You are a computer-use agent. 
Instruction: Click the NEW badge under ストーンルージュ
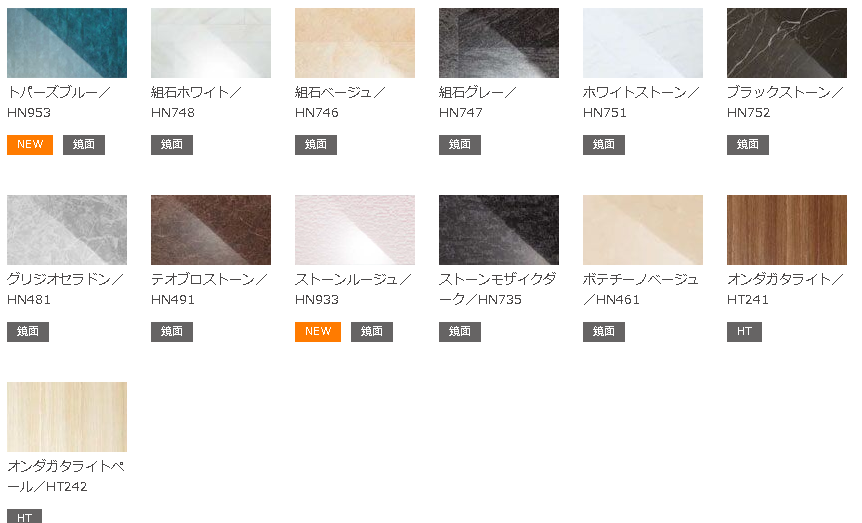(x=318, y=332)
